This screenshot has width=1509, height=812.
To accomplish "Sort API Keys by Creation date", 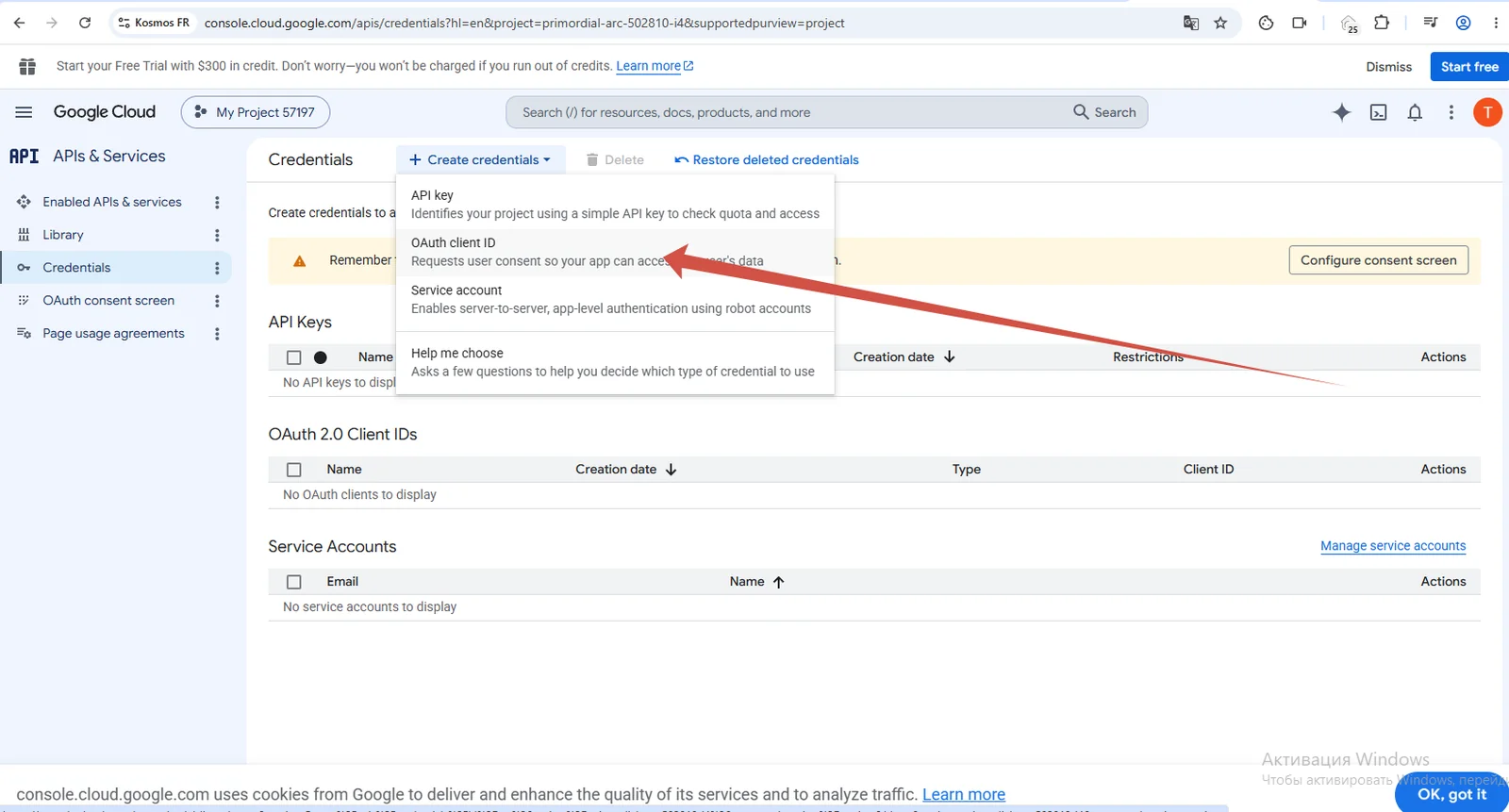I will (x=904, y=356).
